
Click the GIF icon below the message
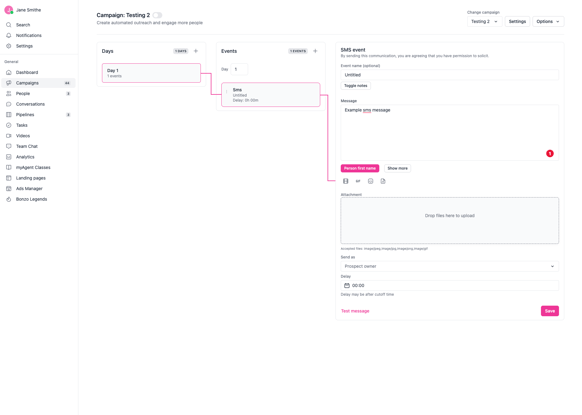pyautogui.click(x=358, y=181)
